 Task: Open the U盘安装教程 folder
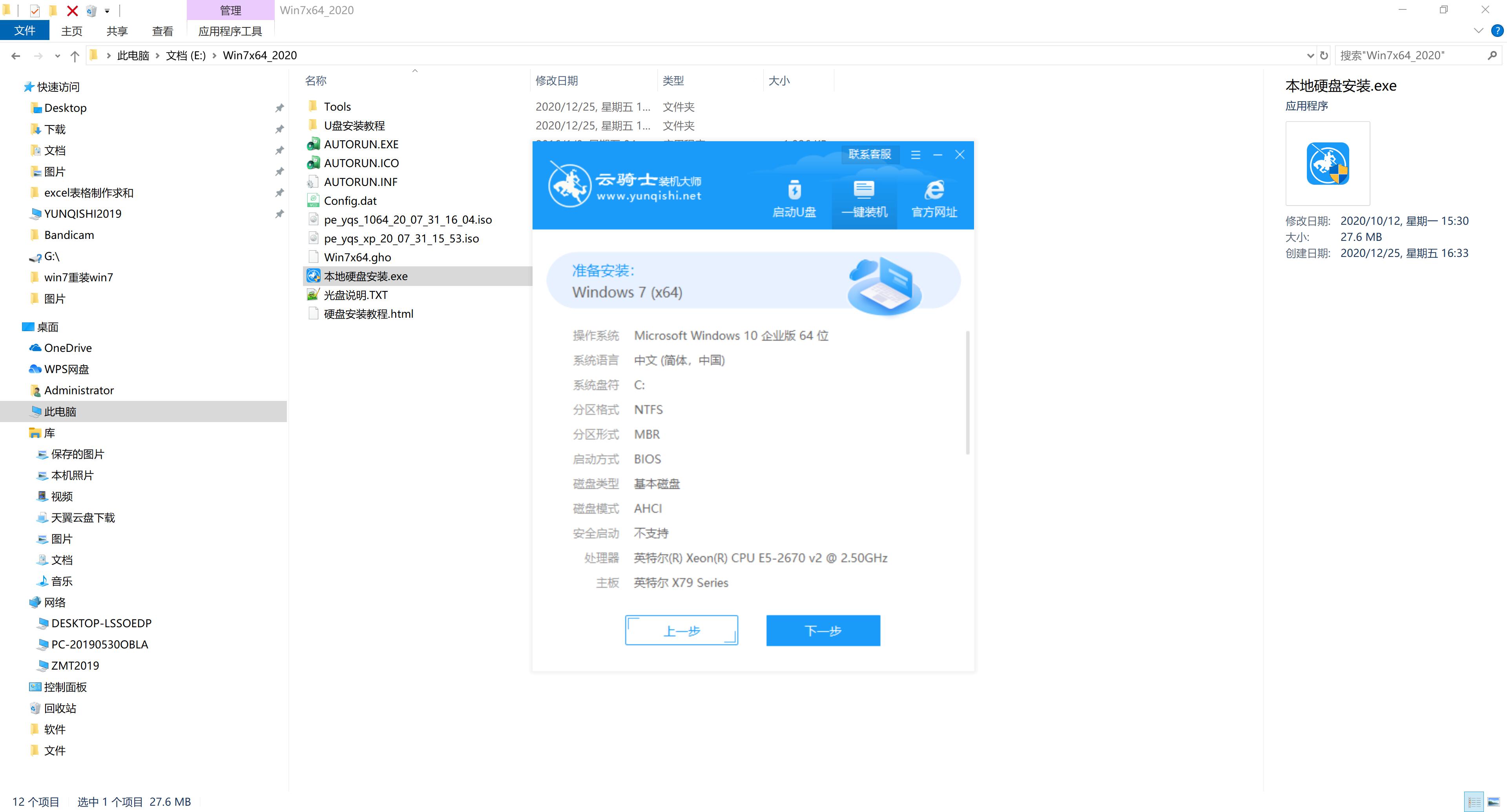click(x=355, y=125)
